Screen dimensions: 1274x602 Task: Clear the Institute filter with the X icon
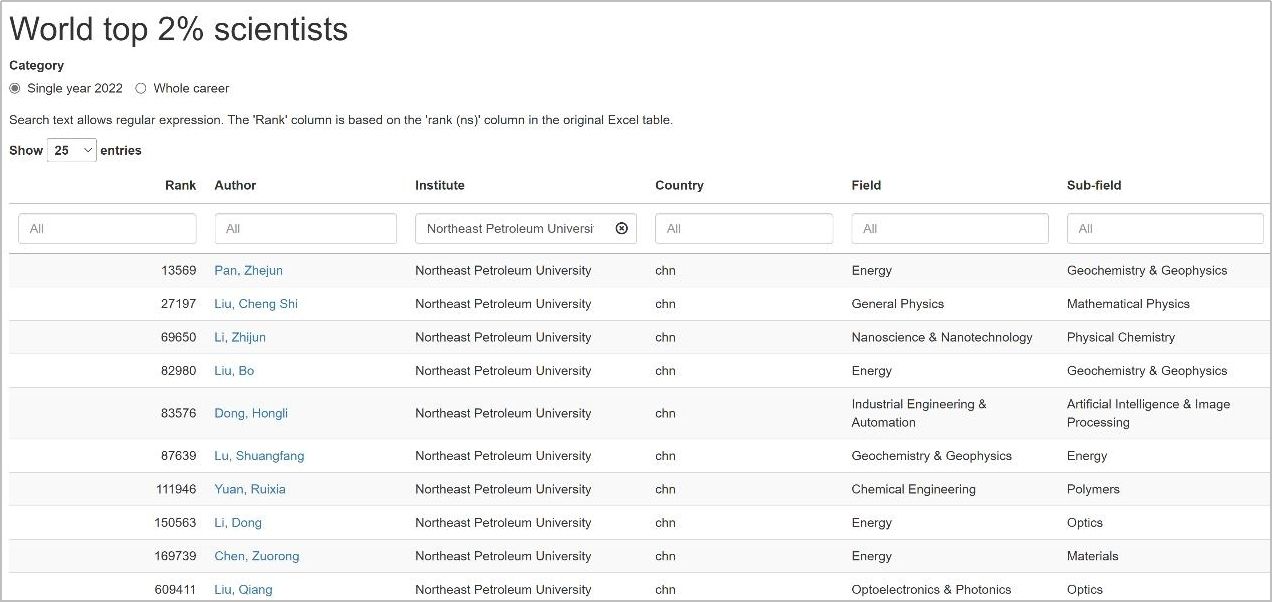pos(621,229)
